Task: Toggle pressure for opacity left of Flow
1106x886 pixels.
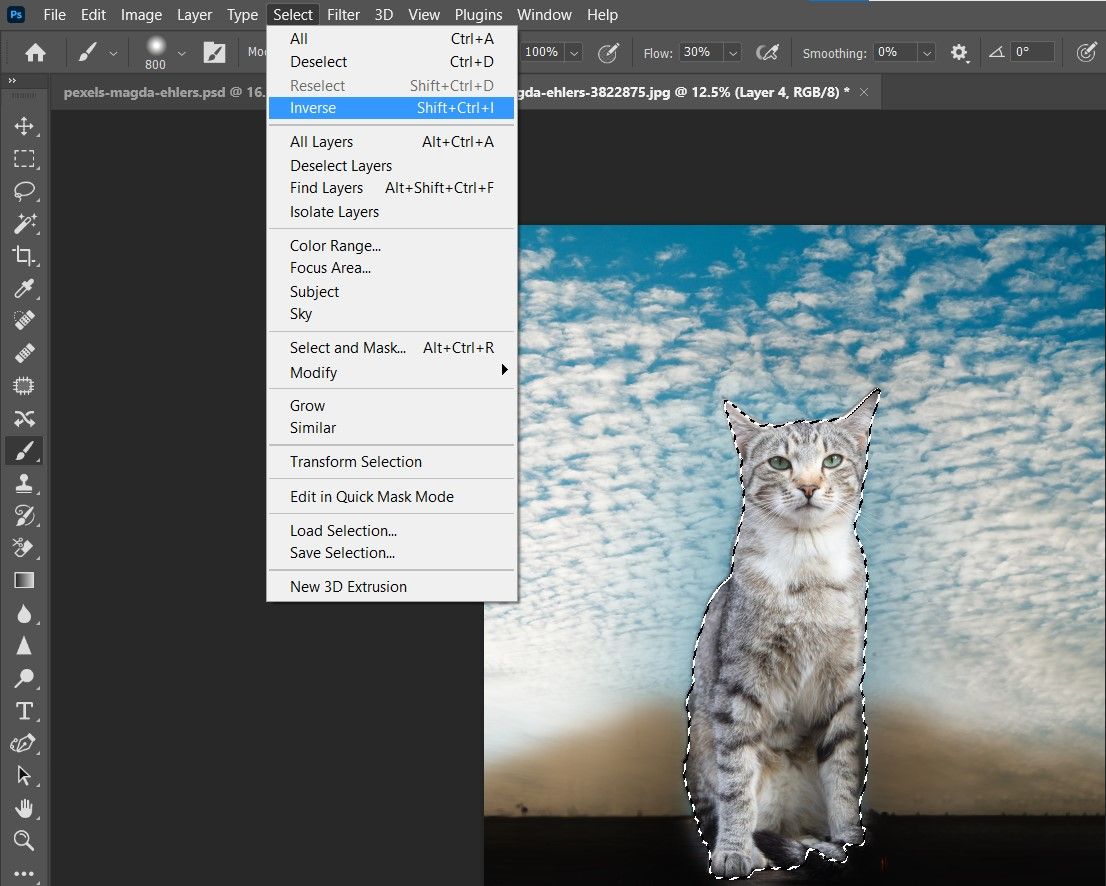Action: 607,52
